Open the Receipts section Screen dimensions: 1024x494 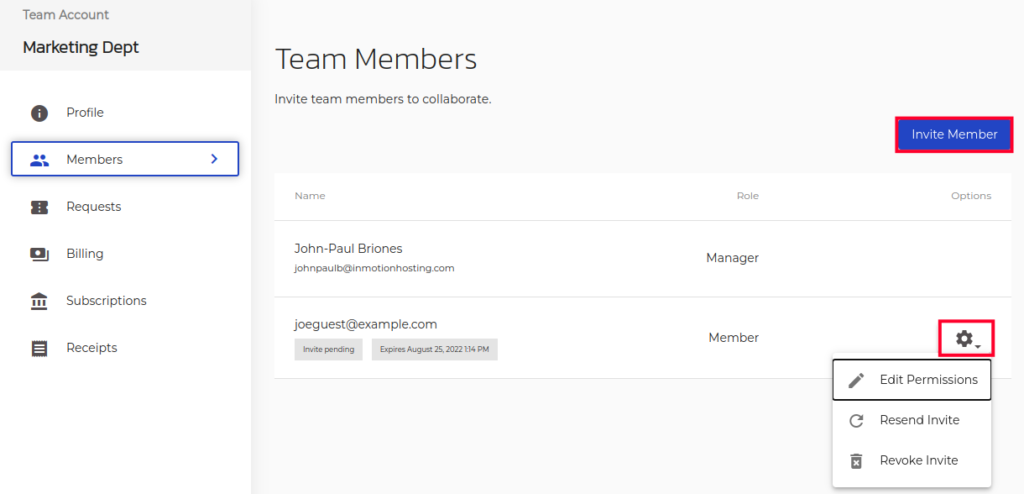(x=92, y=348)
